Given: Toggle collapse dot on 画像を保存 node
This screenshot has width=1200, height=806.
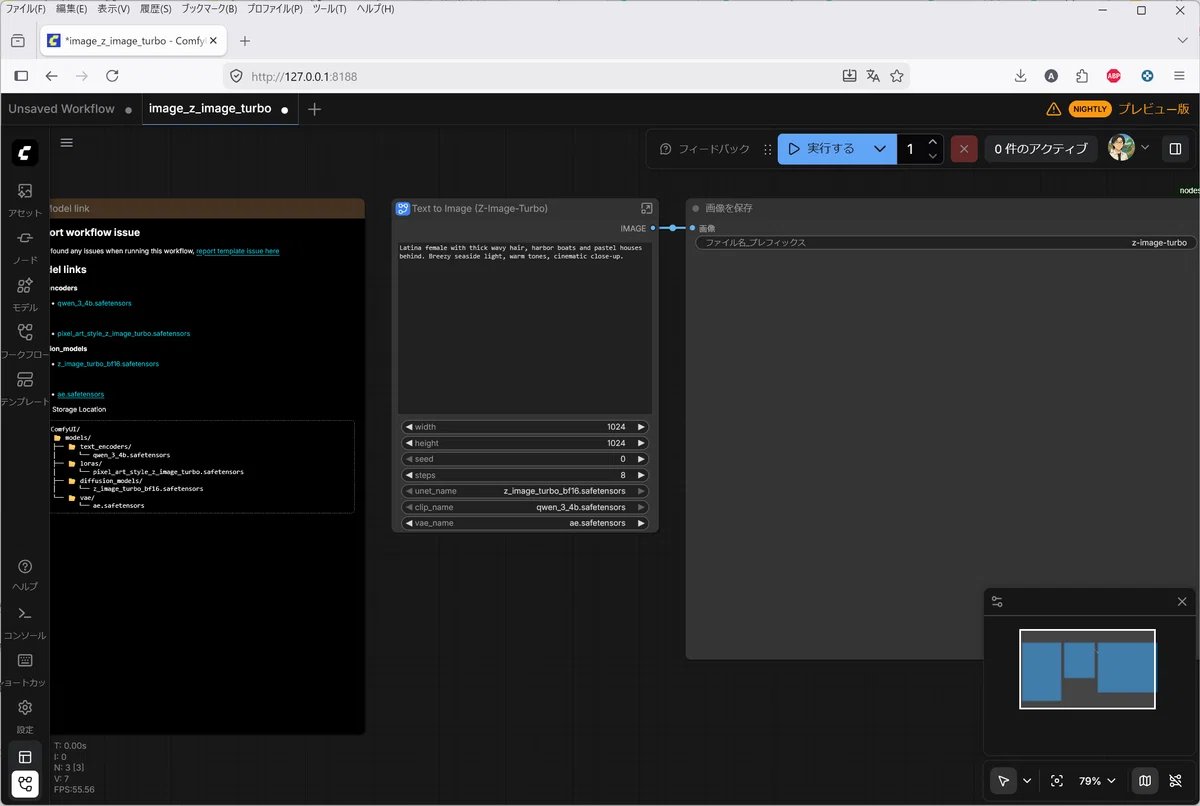Looking at the screenshot, I should click(x=696, y=208).
